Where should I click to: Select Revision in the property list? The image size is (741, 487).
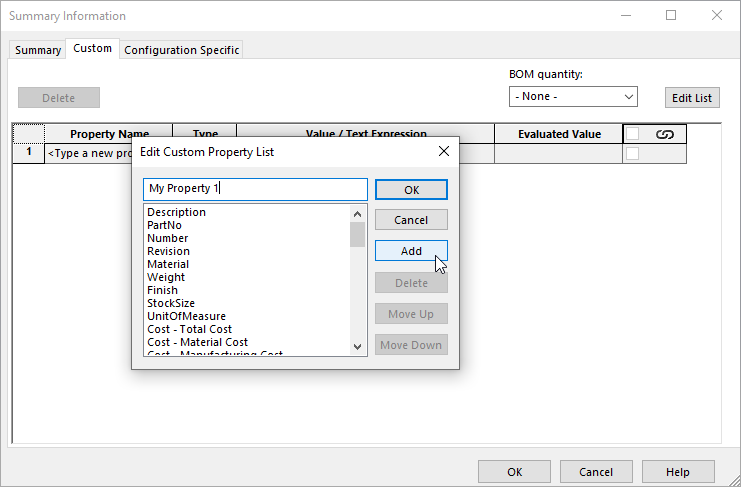click(168, 251)
